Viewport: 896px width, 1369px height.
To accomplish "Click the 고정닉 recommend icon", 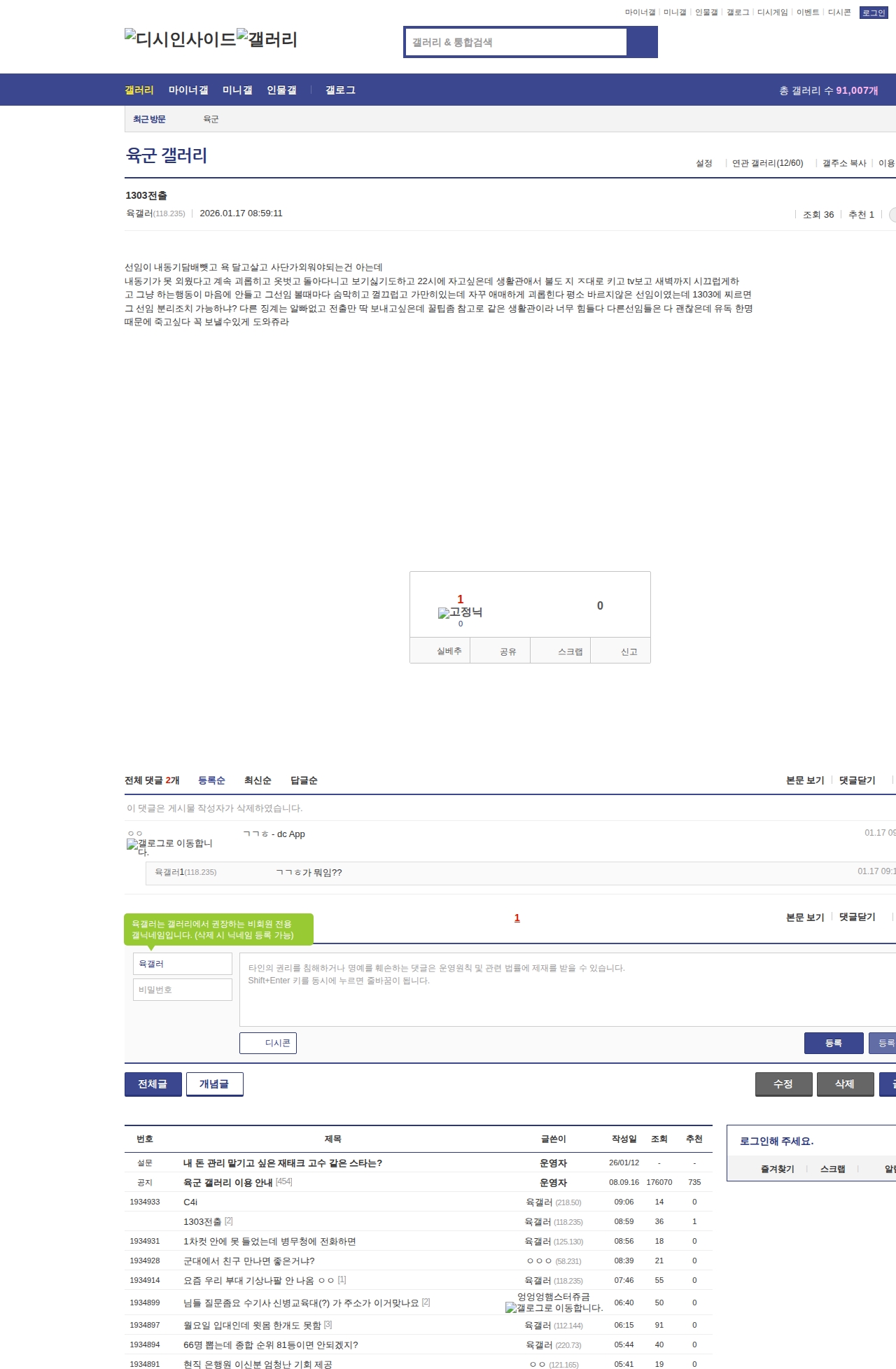I will coord(459,612).
